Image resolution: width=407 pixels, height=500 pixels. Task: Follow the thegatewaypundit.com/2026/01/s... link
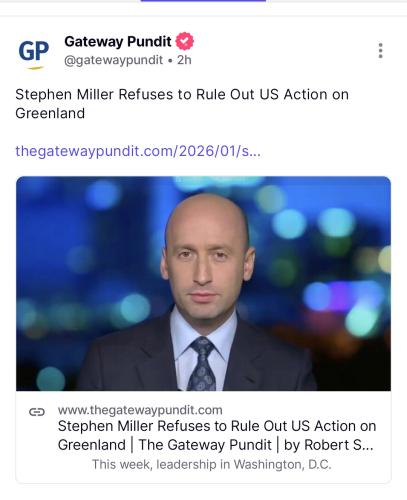[x=138, y=151]
